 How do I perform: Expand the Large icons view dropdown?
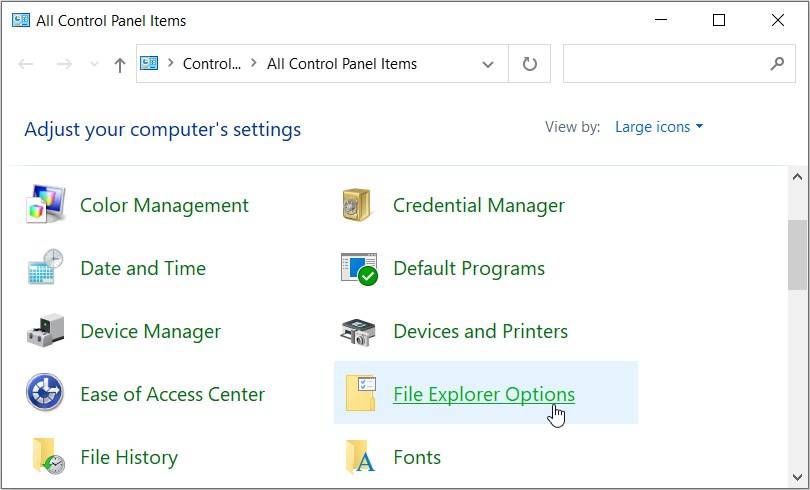(659, 127)
